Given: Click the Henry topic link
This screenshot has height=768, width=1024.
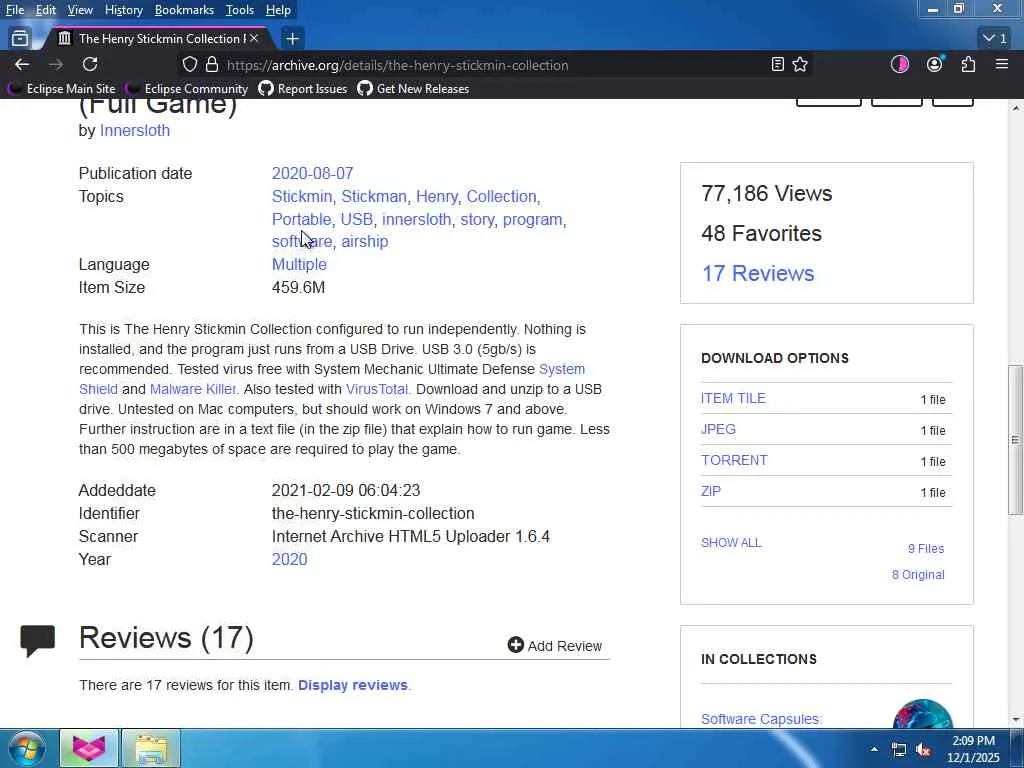Looking at the screenshot, I should coord(436,197).
